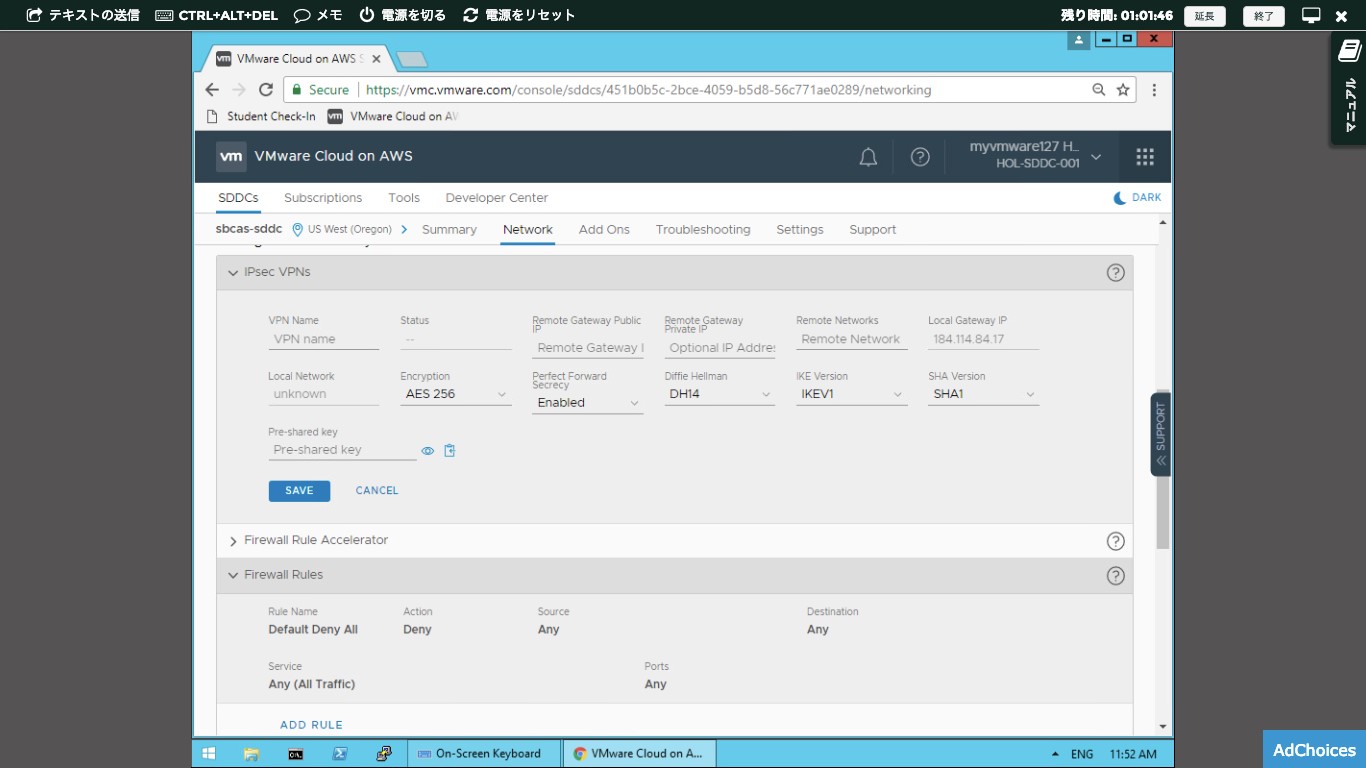
Task: Open On-Screen Keyboard taskbar item
Action: click(482, 754)
